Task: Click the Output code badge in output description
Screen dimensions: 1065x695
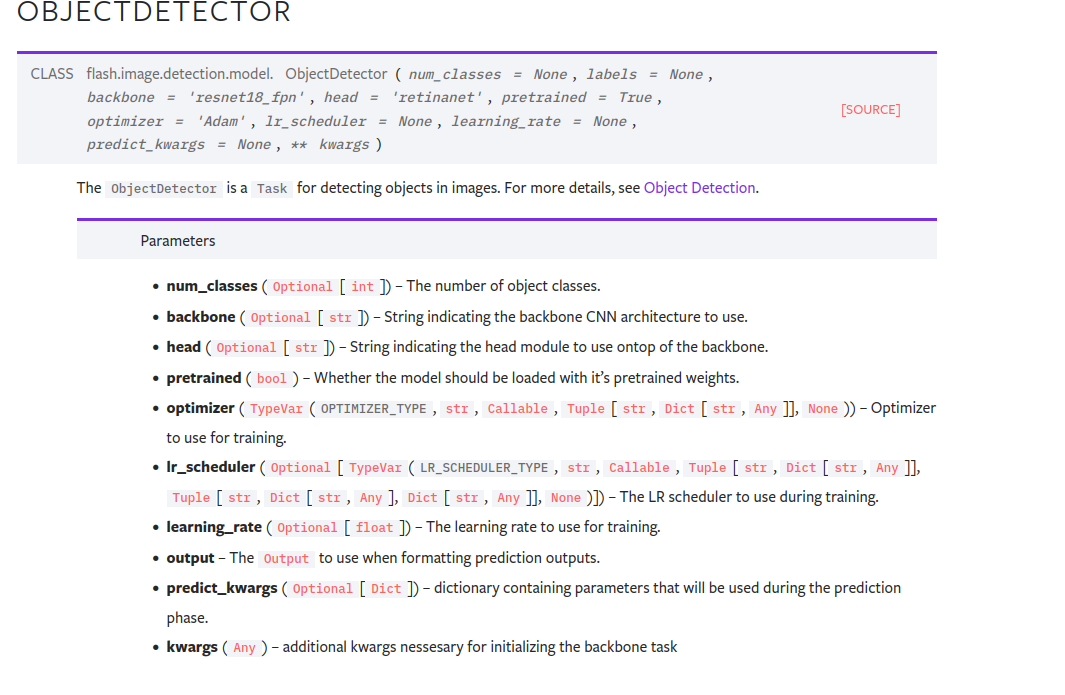Action: [x=286, y=559]
